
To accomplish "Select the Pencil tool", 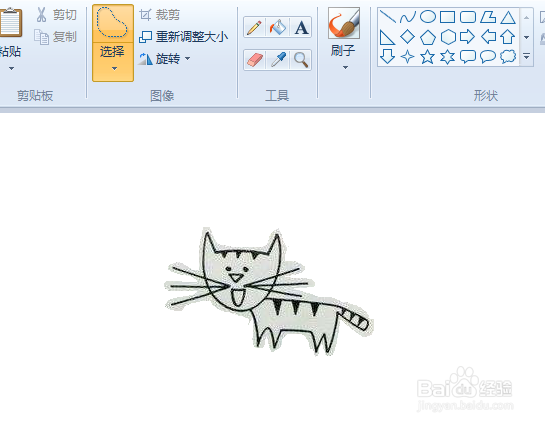I will click(254, 27).
